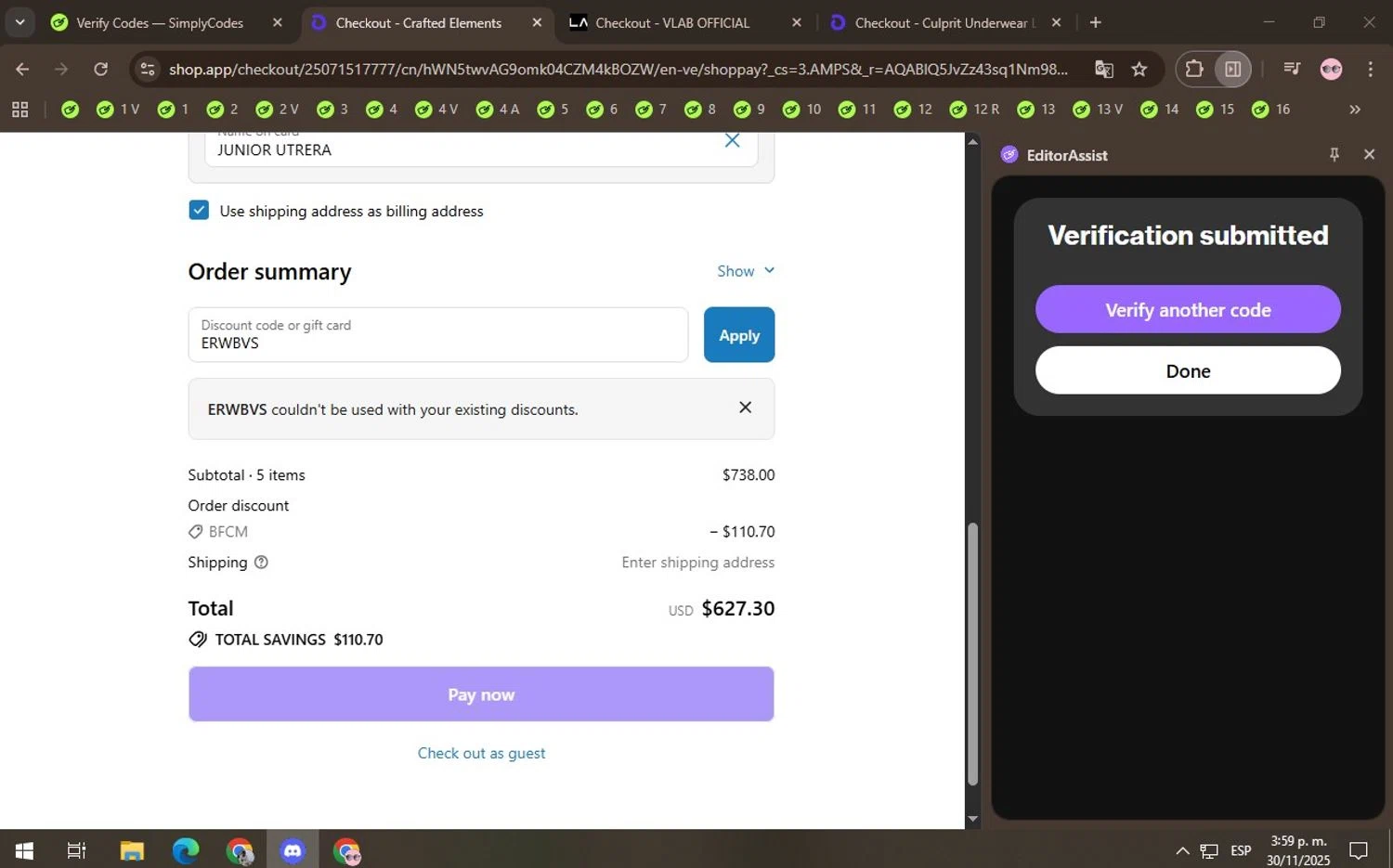Open bookmark labeled 14
The width and height of the screenshot is (1393, 868).
1159,110
